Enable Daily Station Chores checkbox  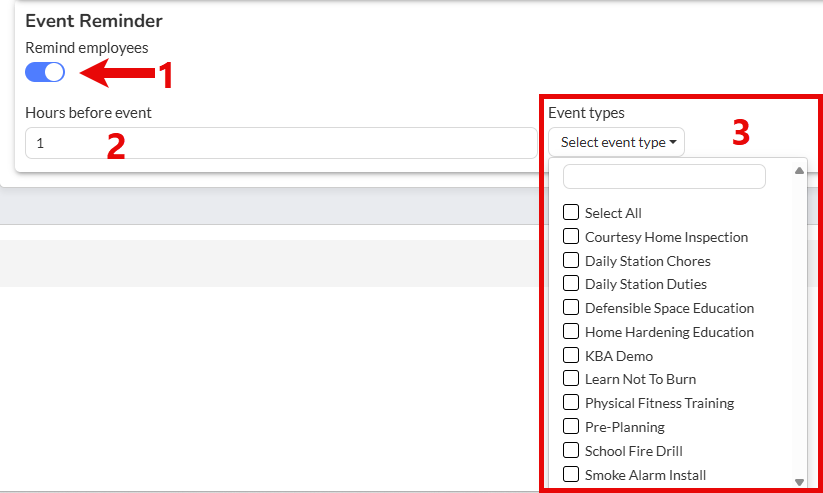(x=571, y=260)
